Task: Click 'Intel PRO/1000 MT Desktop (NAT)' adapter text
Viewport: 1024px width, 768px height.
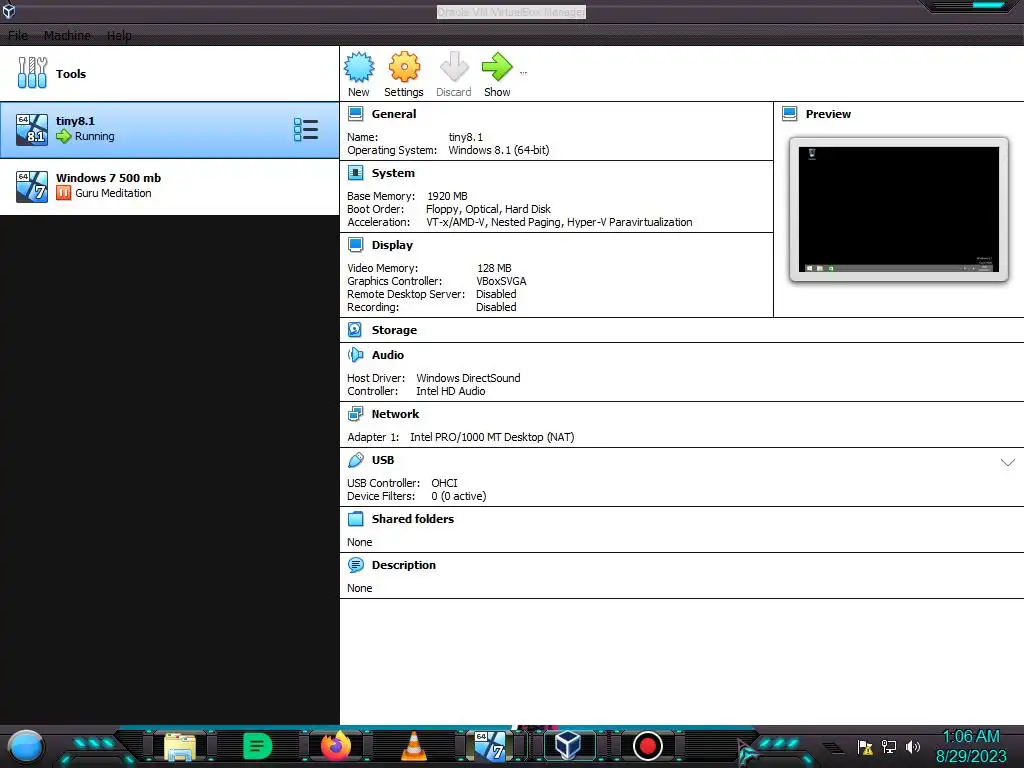Action: pyautogui.click(x=492, y=437)
